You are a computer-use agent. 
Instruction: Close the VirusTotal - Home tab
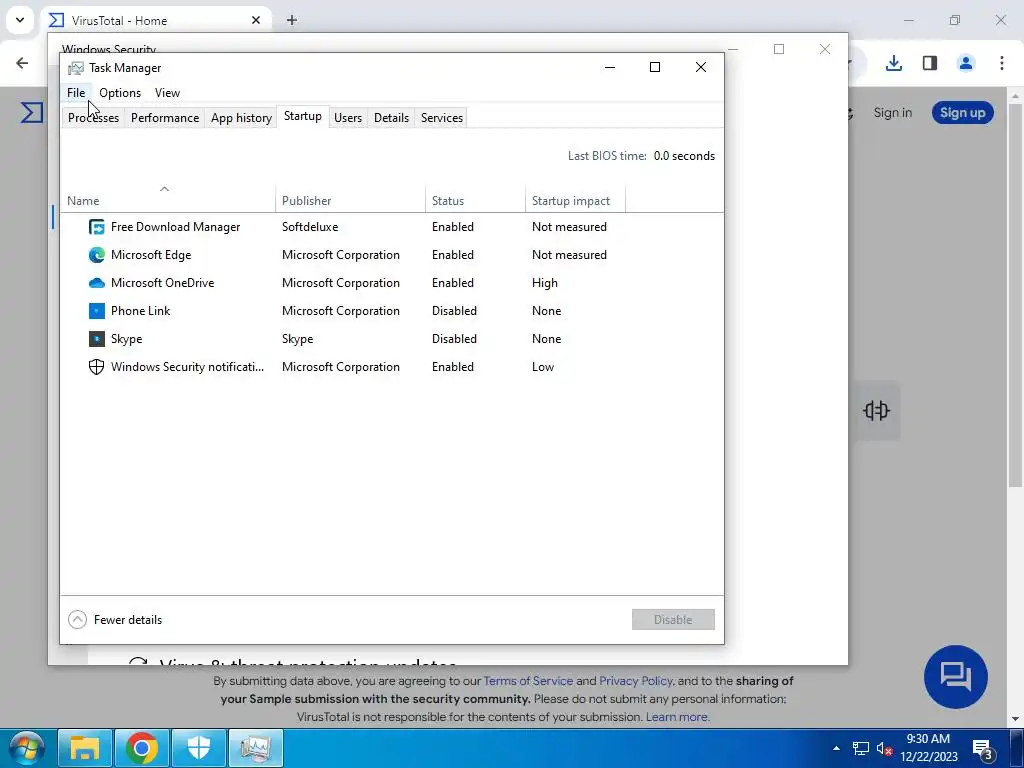coord(256,20)
